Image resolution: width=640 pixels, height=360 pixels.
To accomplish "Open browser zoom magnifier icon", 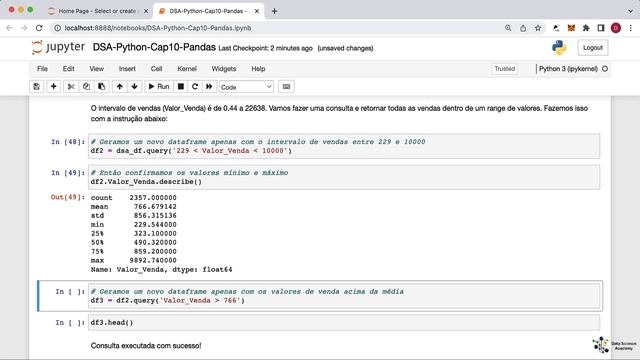I will coord(508,28).
